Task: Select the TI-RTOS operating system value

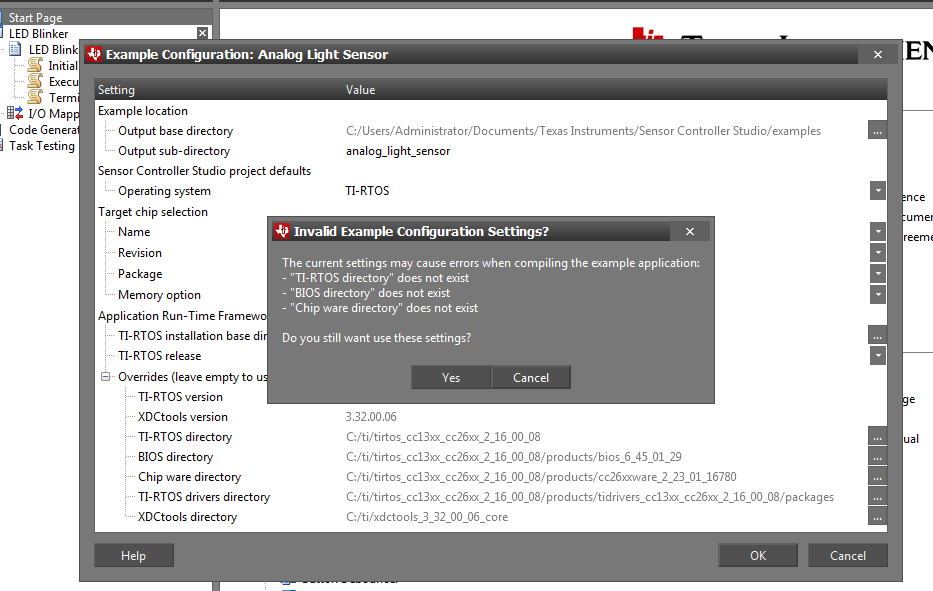Action: [367, 191]
